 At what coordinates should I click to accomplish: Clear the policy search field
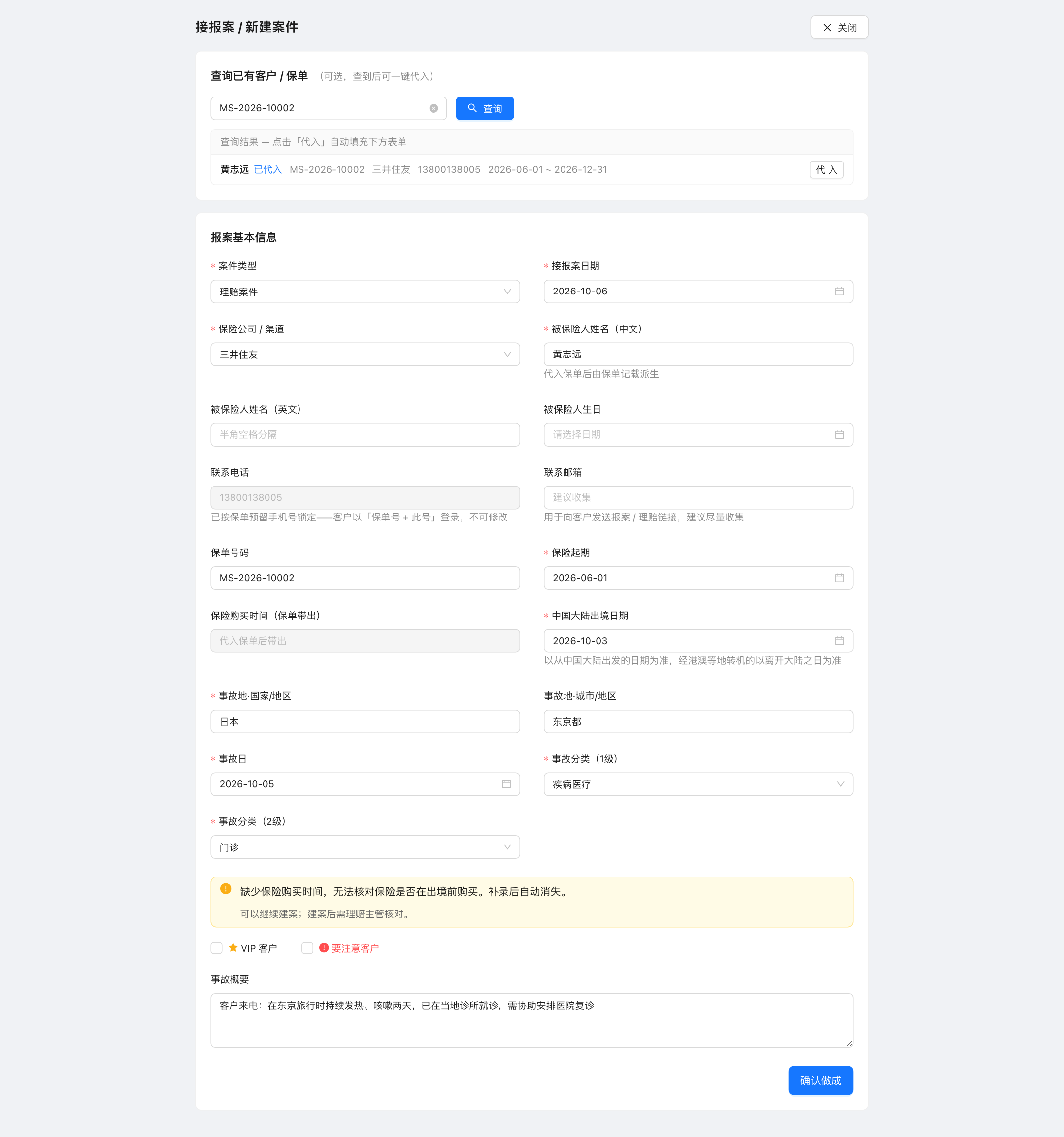[x=433, y=108]
